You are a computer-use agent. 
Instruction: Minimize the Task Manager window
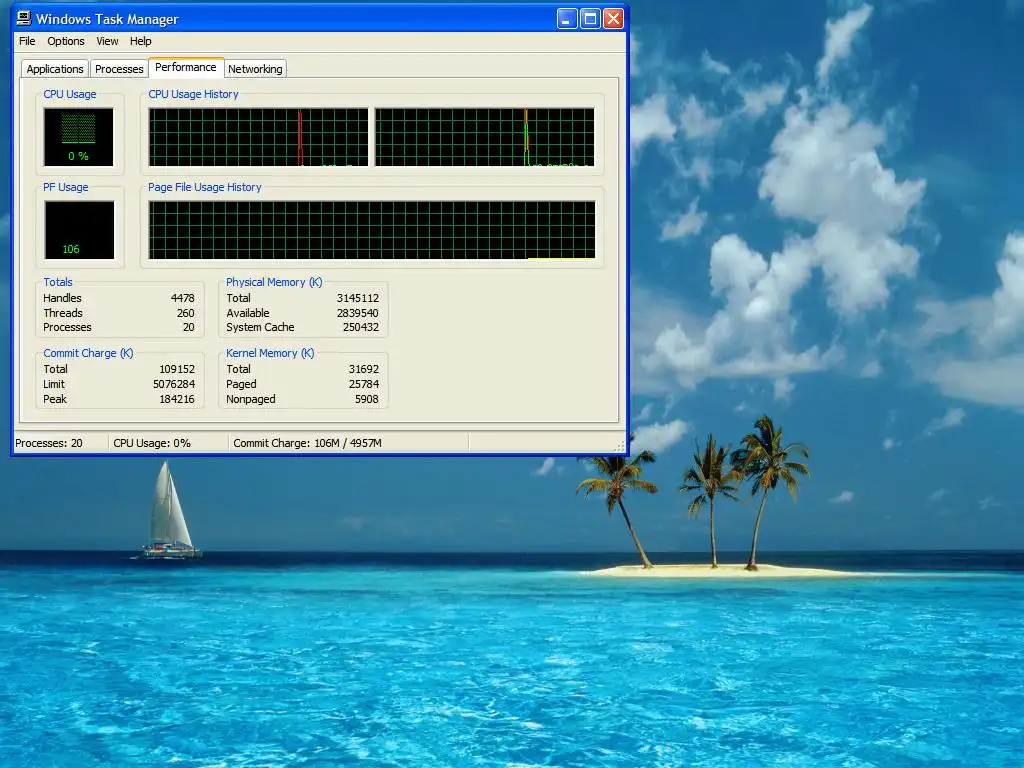click(x=567, y=19)
